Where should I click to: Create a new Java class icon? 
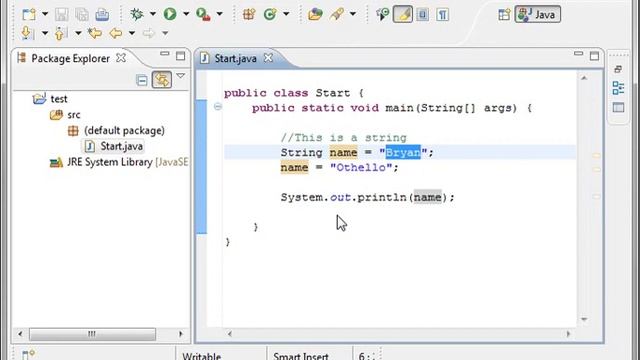(270, 14)
